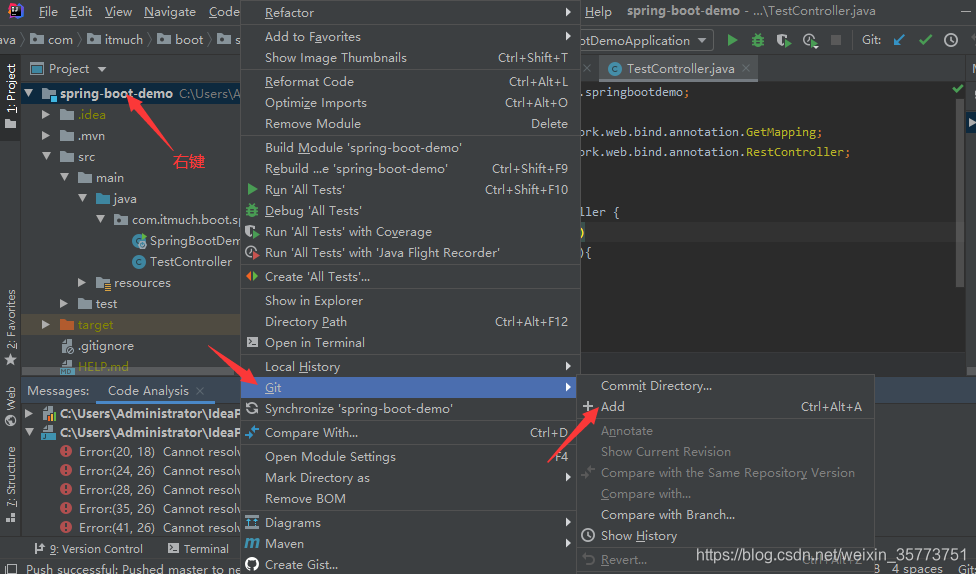Collapse the java folder

(x=83, y=199)
